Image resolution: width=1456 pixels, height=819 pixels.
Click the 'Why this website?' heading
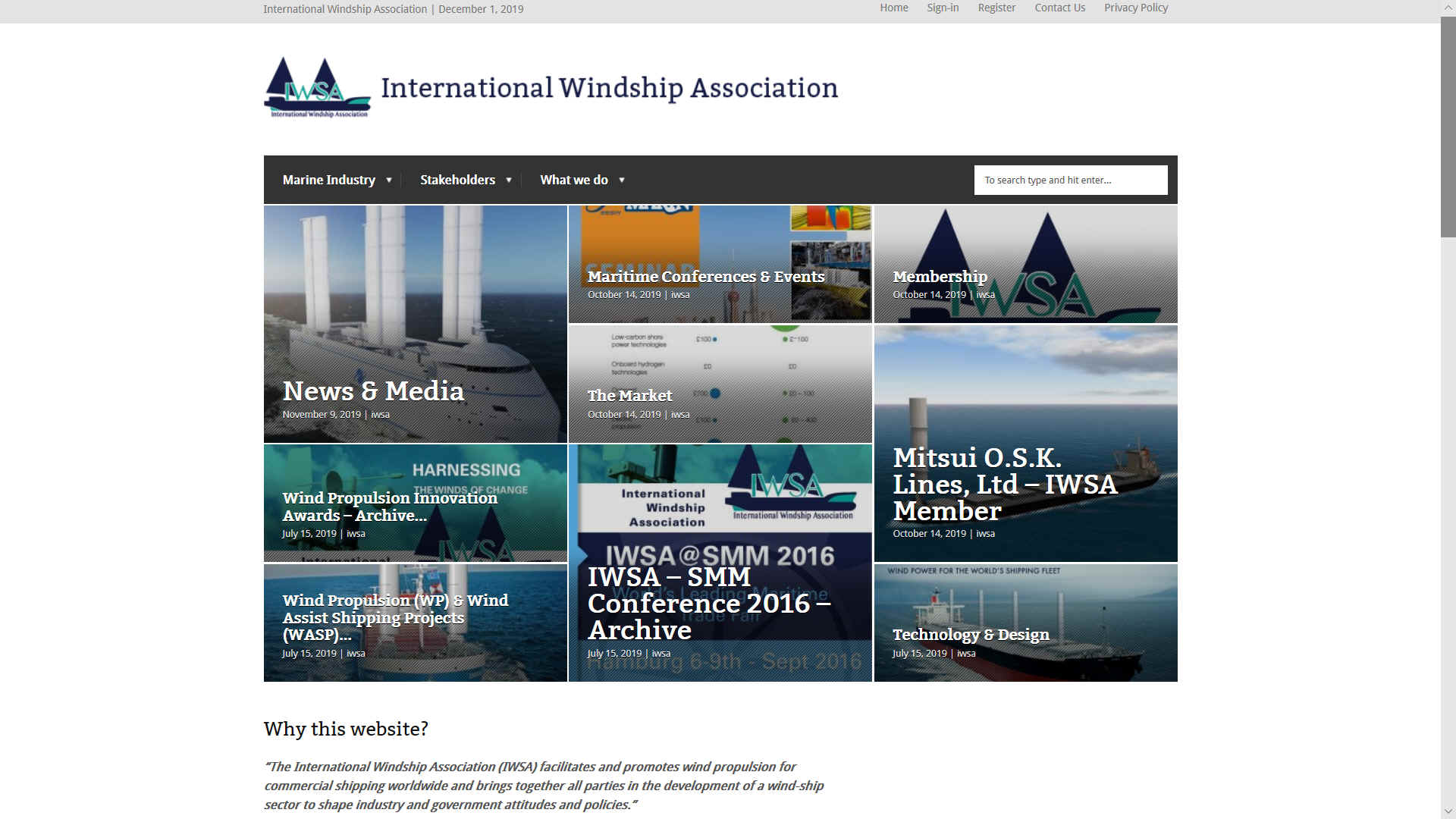coord(346,729)
